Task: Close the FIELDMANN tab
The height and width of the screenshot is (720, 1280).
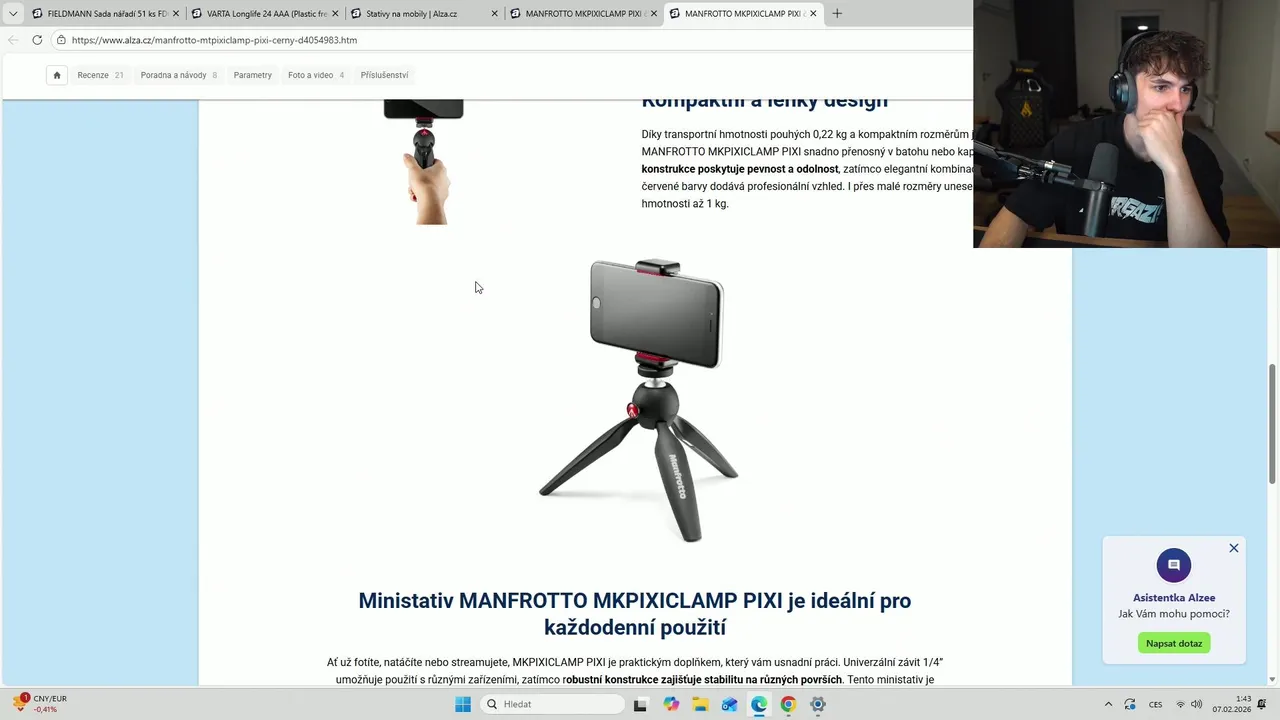Action: tap(175, 13)
